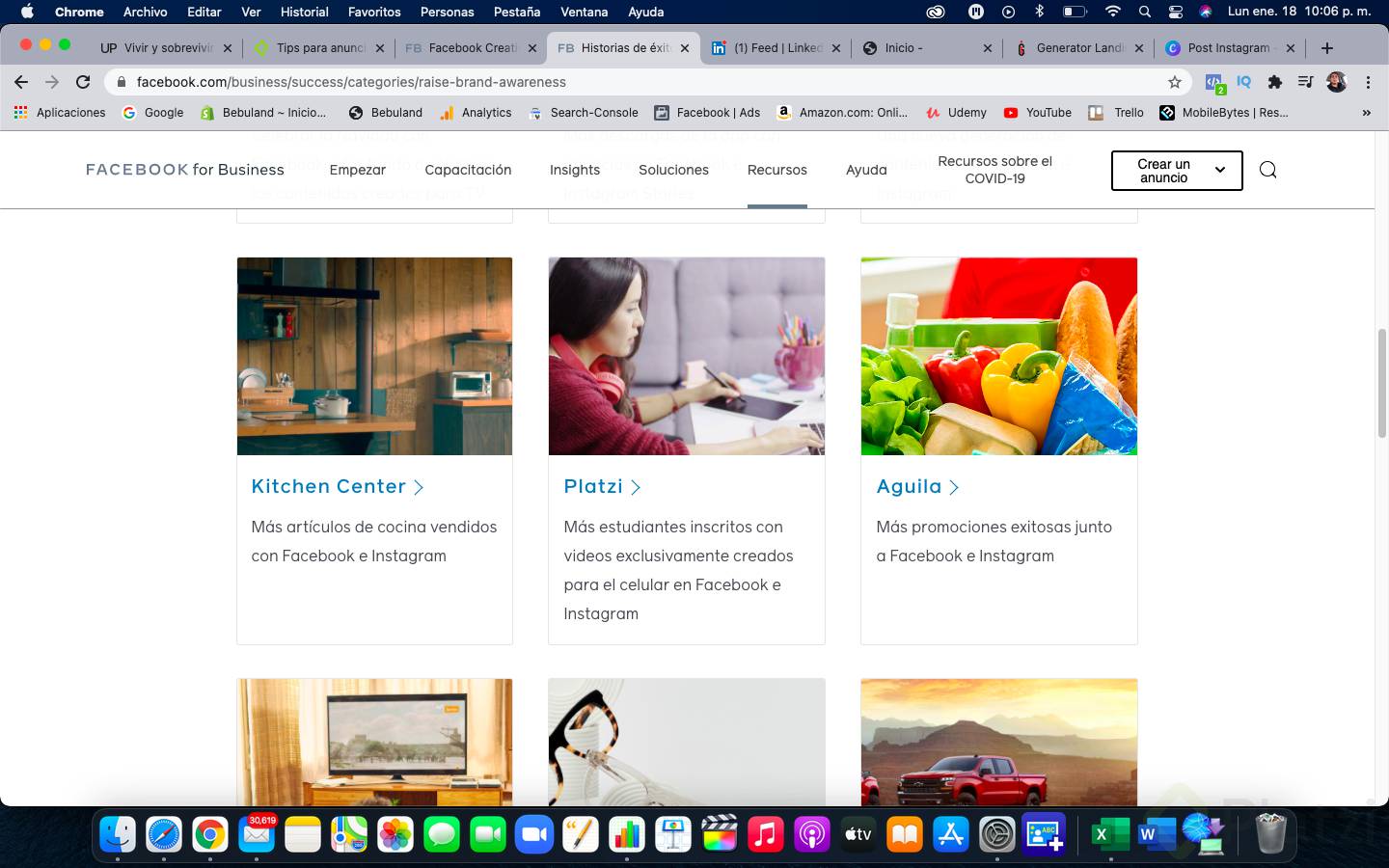Open Siri from the menu bar
Screen dimensions: 1389x868
point(1206,12)
